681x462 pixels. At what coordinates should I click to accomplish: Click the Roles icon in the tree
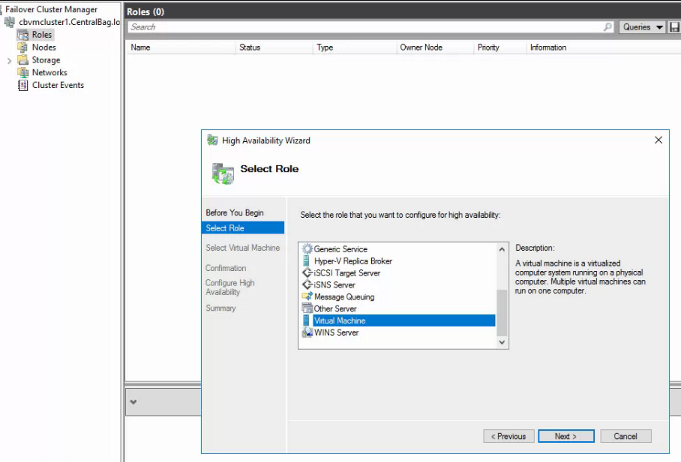tap(24, 35)
